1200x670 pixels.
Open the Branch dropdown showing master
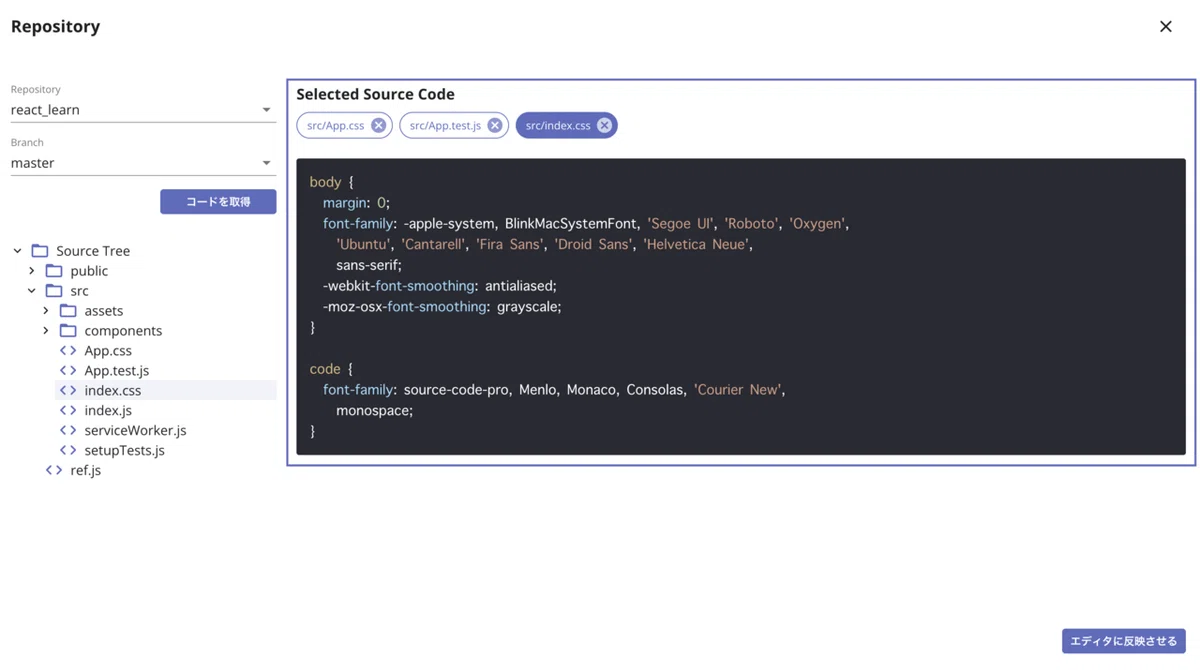click(x=143, y=163)
